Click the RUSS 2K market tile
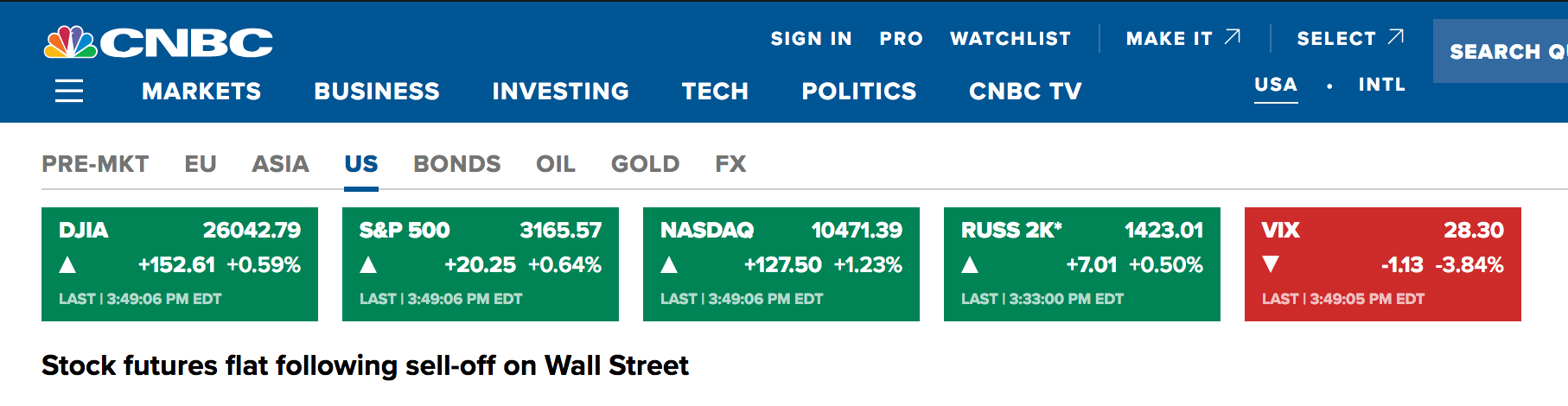 pyautogui.click(x=1081, y=264)
